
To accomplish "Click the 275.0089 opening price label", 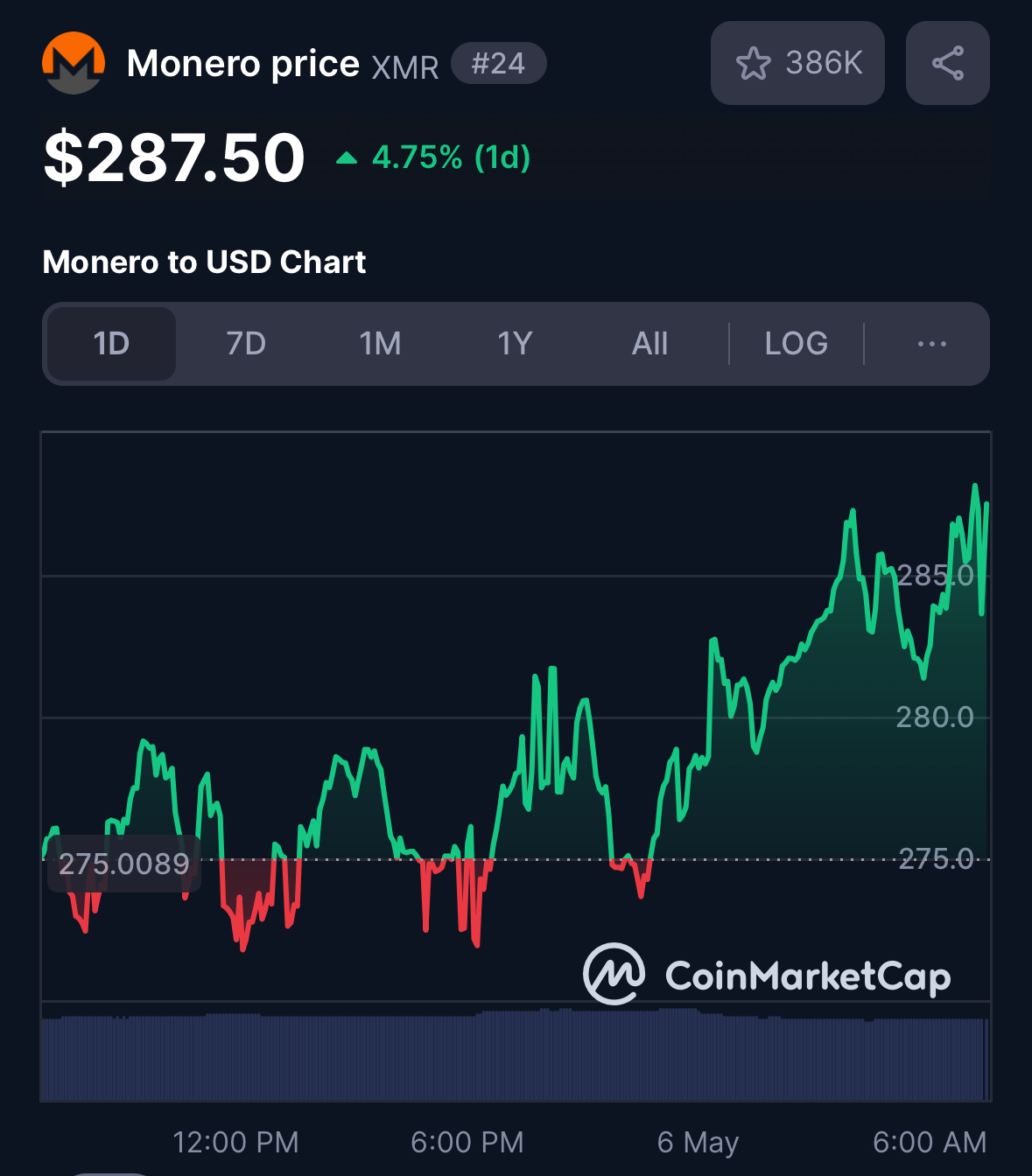I will (x=124, y=864).
